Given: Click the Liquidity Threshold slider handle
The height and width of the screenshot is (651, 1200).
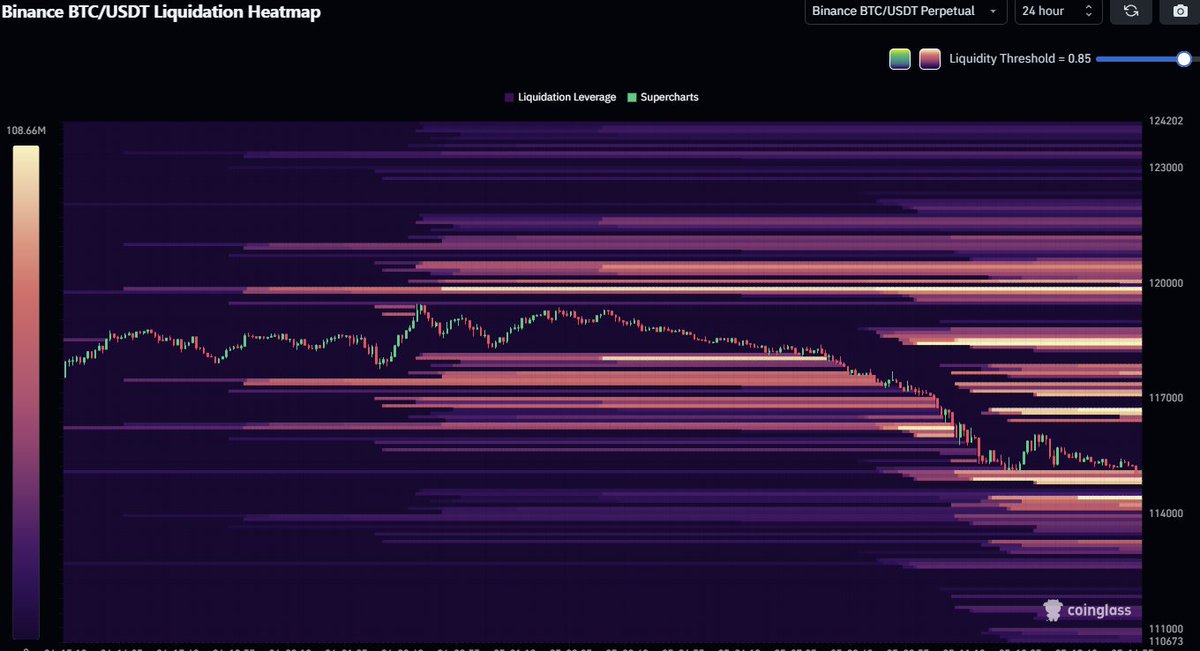Looking at the screenshot, I should tap(1184, 59).
